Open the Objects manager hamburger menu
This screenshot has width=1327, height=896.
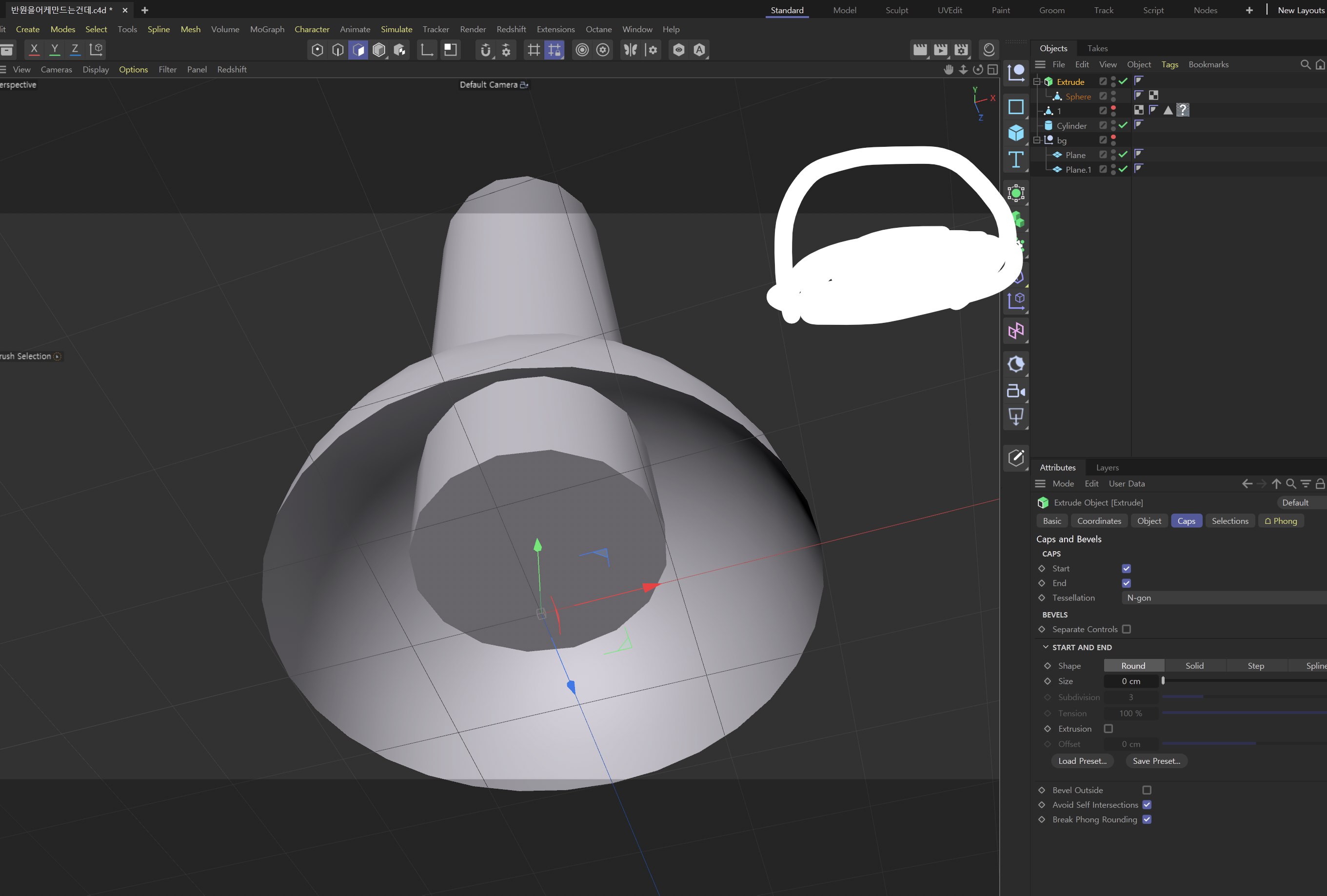[x=1040, y=64]
